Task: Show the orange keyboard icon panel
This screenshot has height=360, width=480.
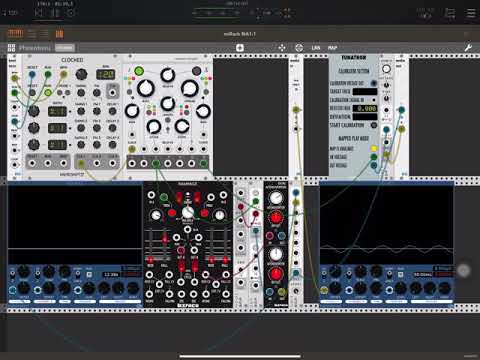Action: (15, 33)
